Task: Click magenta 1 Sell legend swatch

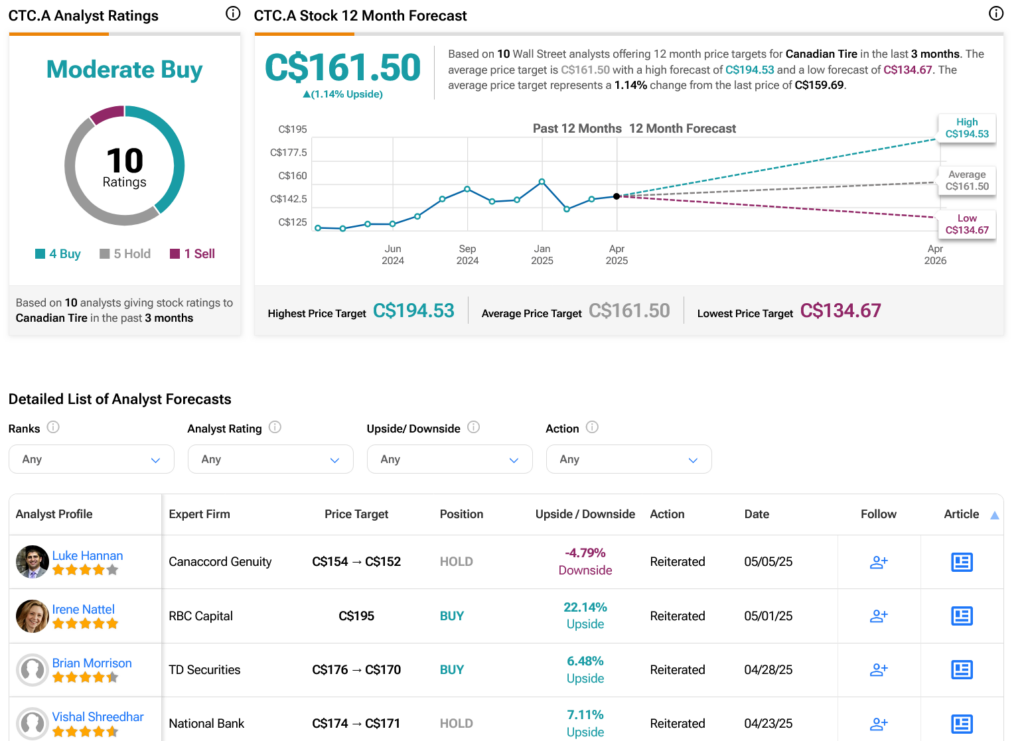Action: [x=174, y=254]
